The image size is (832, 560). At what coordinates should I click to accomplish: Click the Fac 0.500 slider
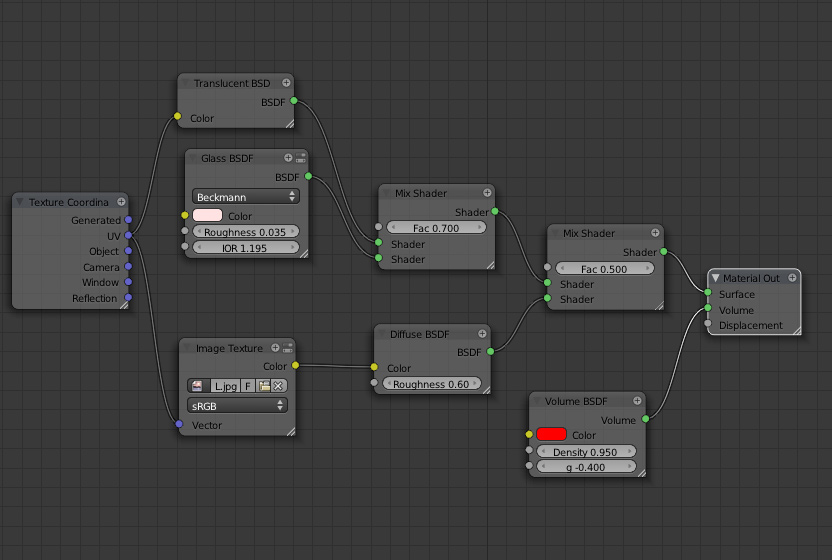[604, 269]
